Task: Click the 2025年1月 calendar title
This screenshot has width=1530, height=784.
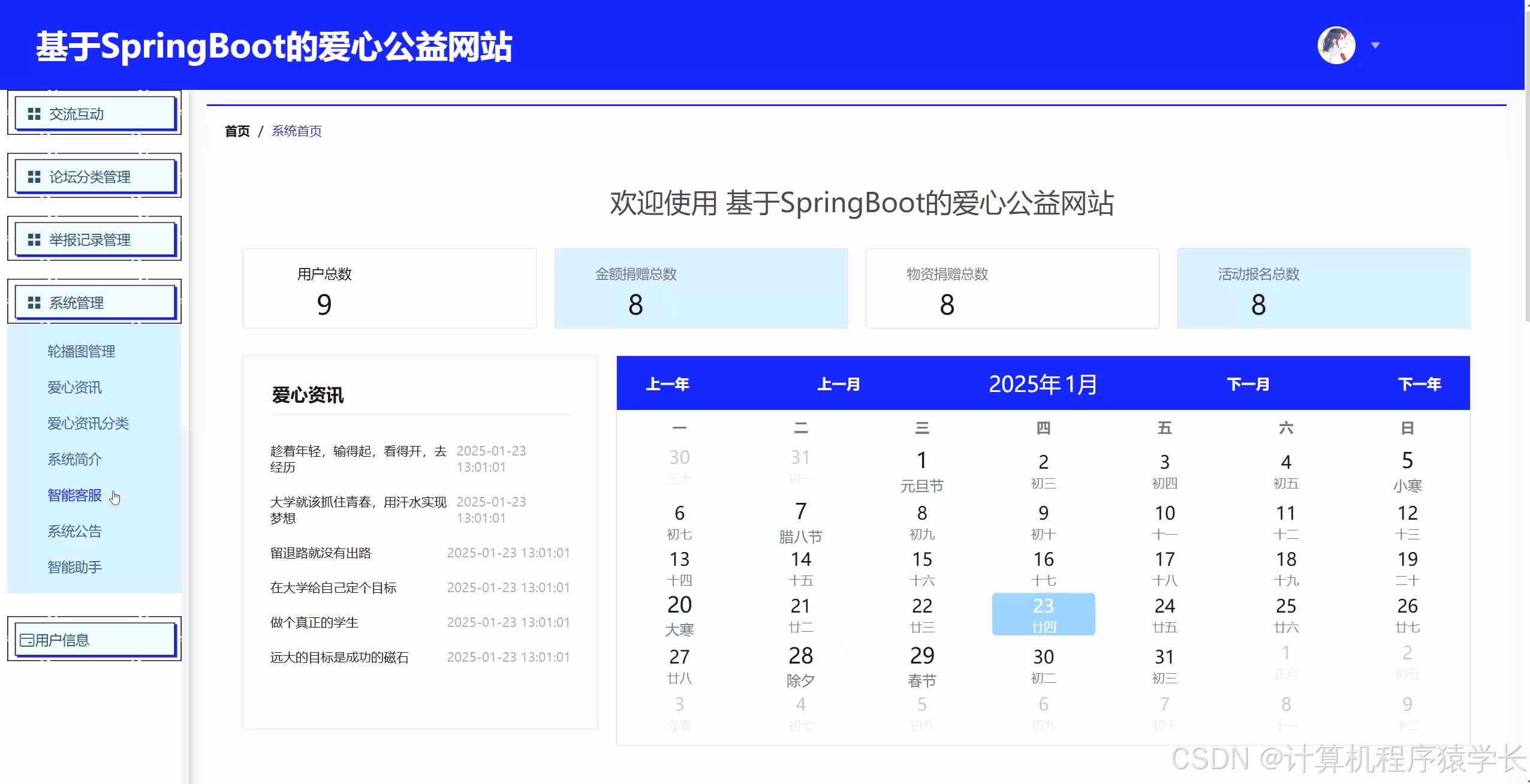Action: (1043, 384)
